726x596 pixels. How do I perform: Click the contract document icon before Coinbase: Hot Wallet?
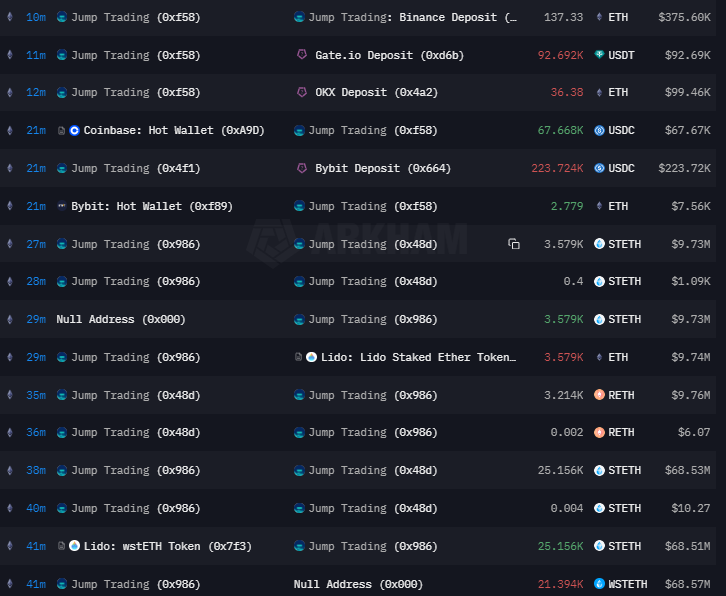pyautogui.click(x=61, y=131)
